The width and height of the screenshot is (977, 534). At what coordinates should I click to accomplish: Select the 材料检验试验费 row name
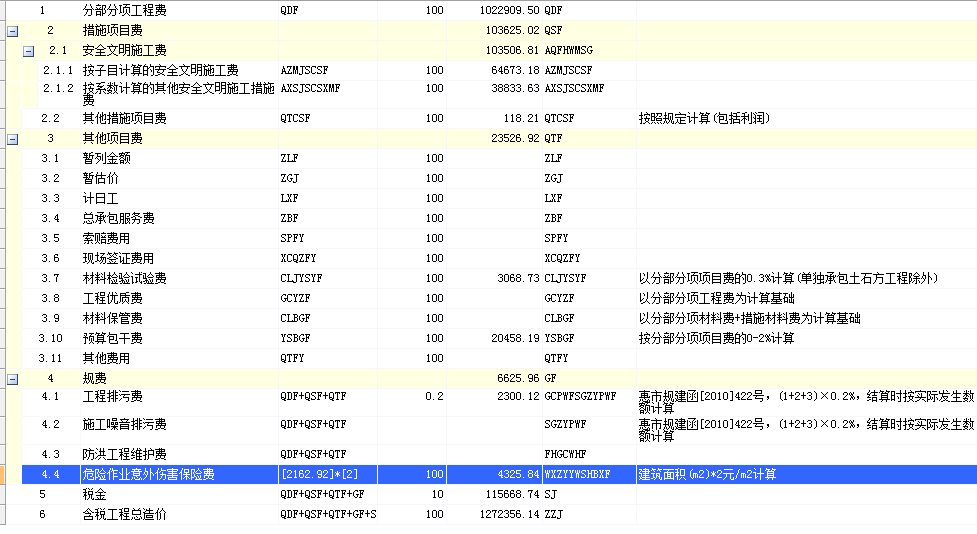click(125, 278)
